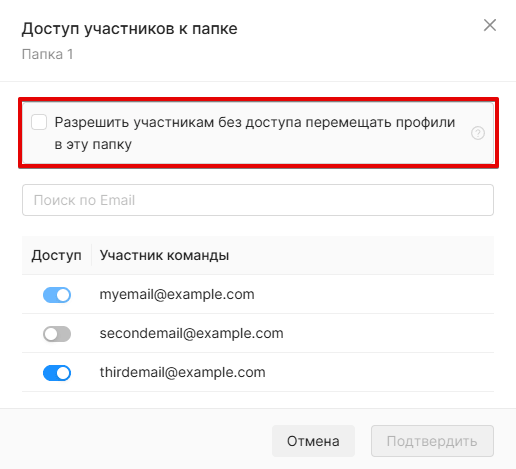Image resolution: width=516 pixels, height=469 pixels.
Task: Click the 'Доступ' column header
Action: tap(56, 255)
